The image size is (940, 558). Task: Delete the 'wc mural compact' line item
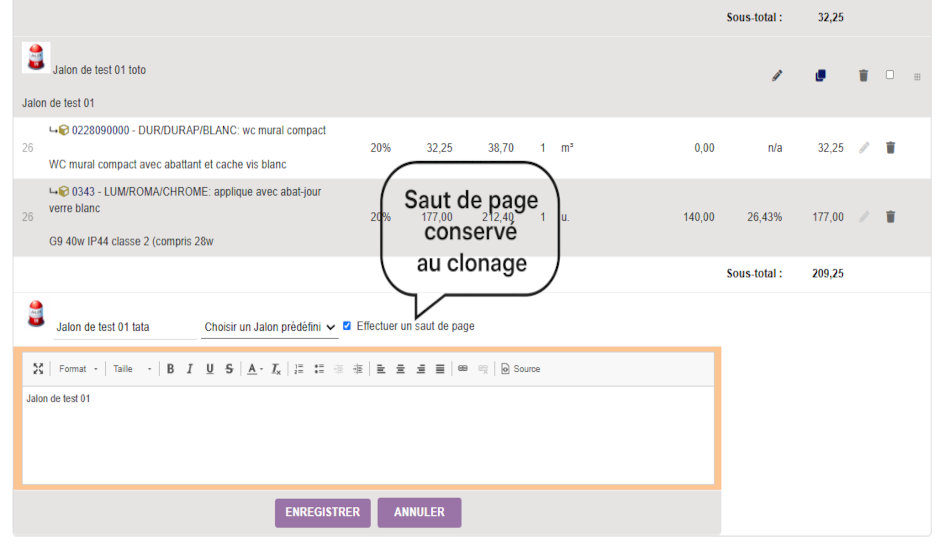click(890, 148)
